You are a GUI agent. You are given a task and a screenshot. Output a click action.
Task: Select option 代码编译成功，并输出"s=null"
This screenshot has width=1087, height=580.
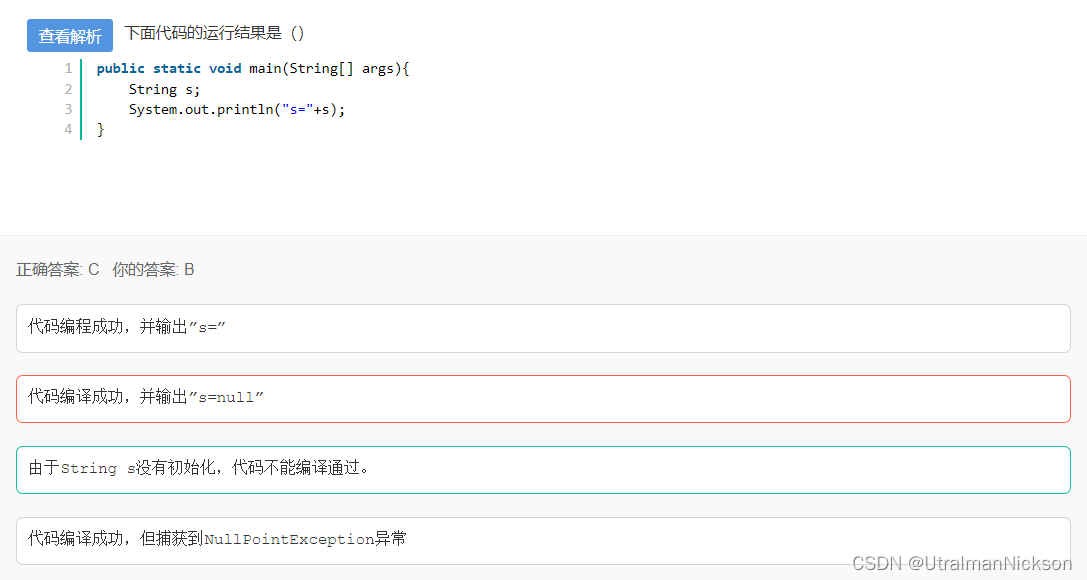(544, 399)
